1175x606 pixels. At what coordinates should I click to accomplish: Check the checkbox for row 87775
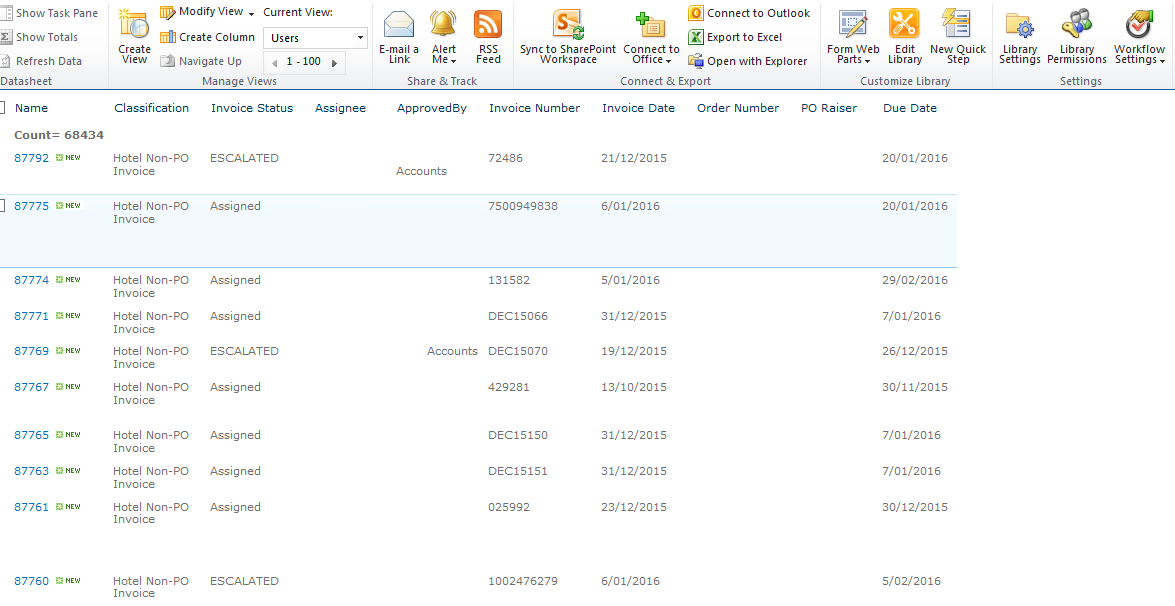pyautogui.click(x=2, y=206)
